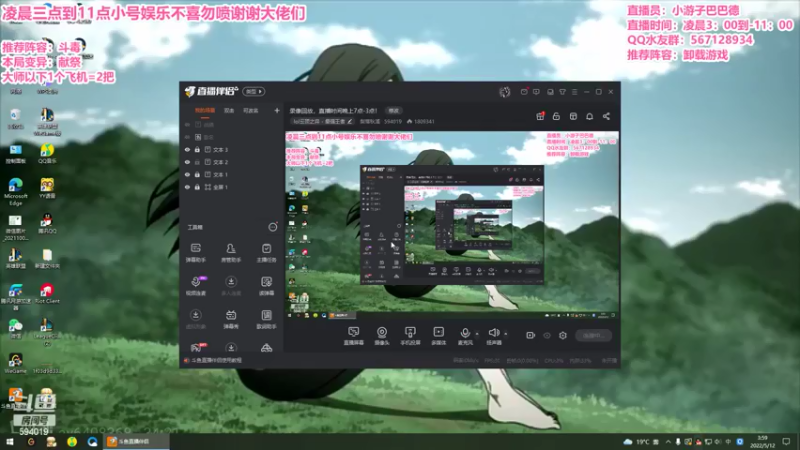
Task: Open the toolbox more options circle icon
Action: tap(273, 227)
